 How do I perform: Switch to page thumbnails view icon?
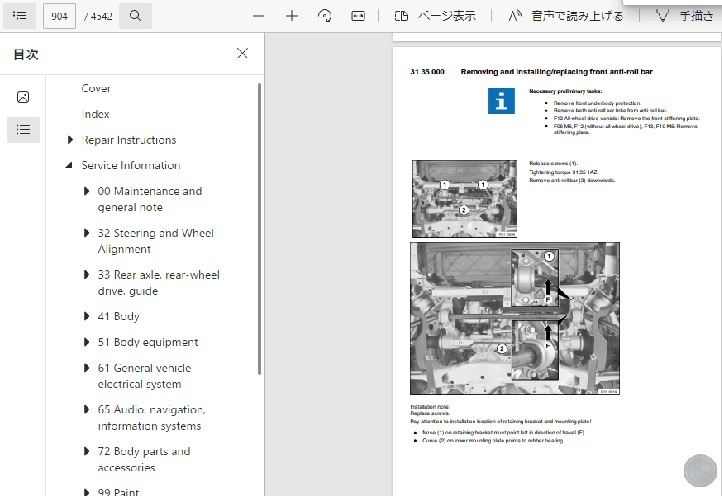coord(23,97)
